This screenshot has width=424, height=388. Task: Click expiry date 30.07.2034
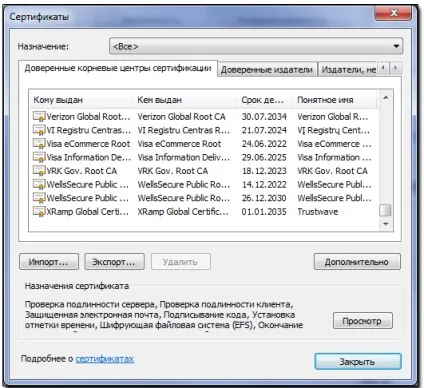click(x=264, y=117)
